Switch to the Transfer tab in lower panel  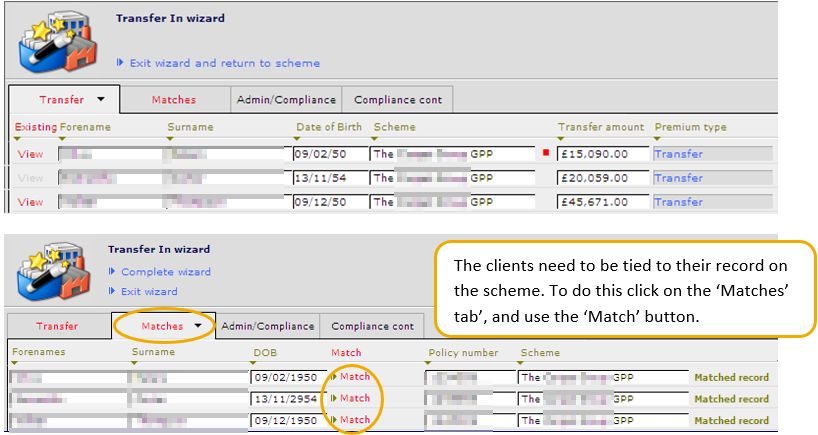[x=57, y=326]
